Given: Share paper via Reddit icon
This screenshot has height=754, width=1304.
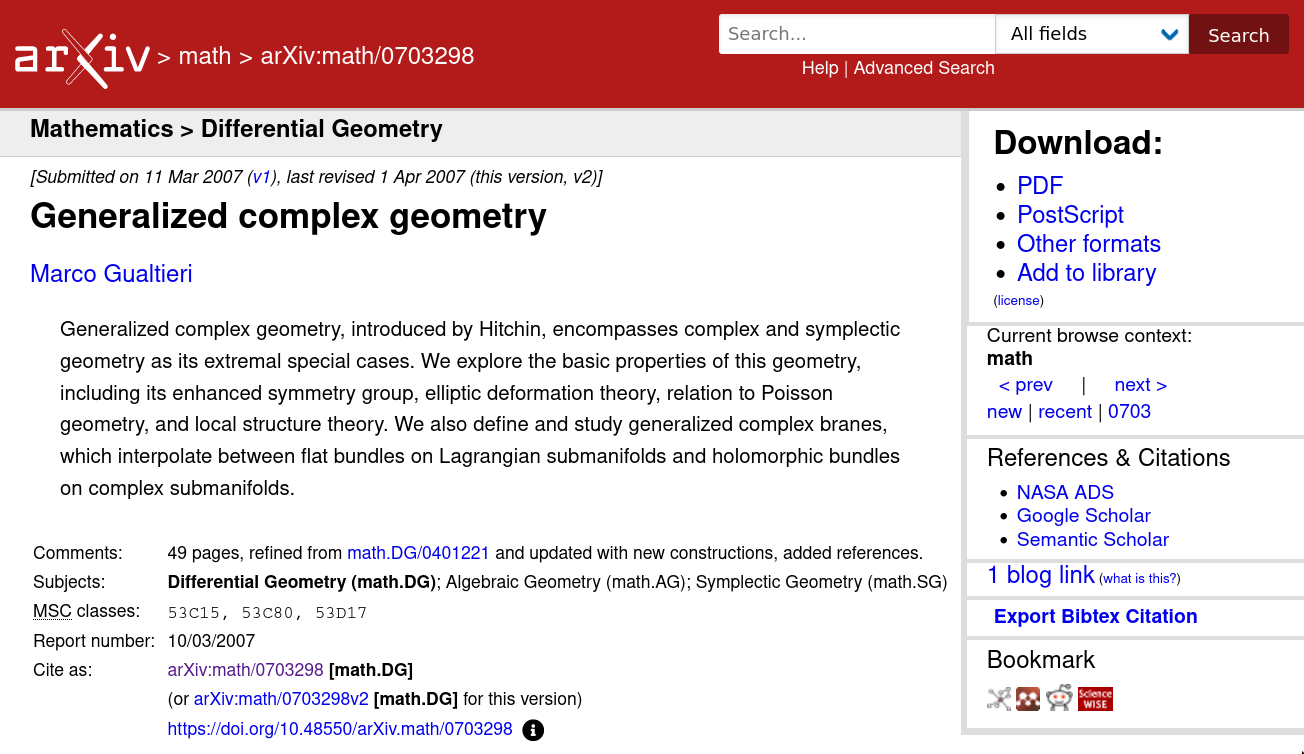Looking at the screenshot, I should pyautogui.click(x=1060, y=698).
